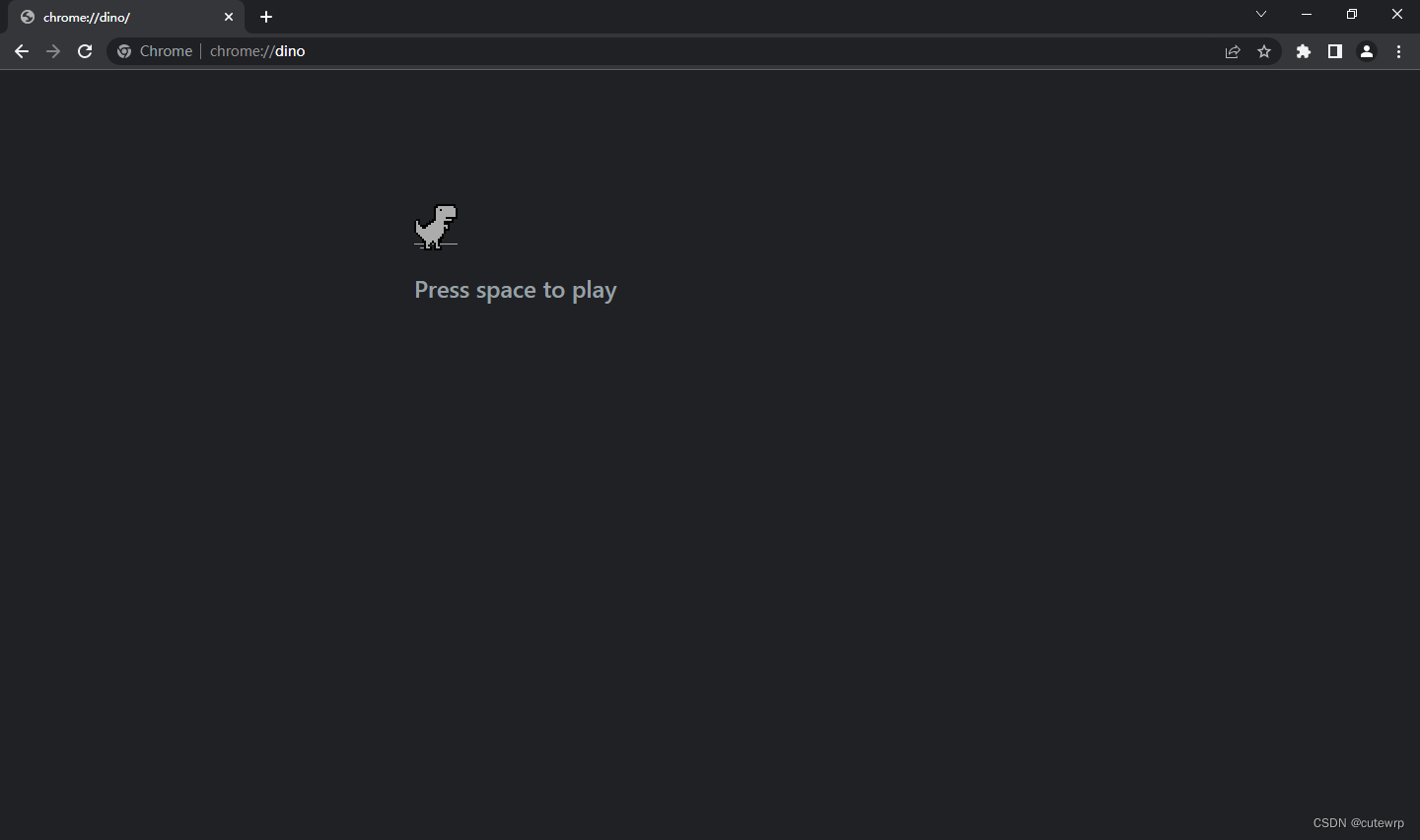Minimize the Chrome window
1420x840 pixels.
(1307, 14)
